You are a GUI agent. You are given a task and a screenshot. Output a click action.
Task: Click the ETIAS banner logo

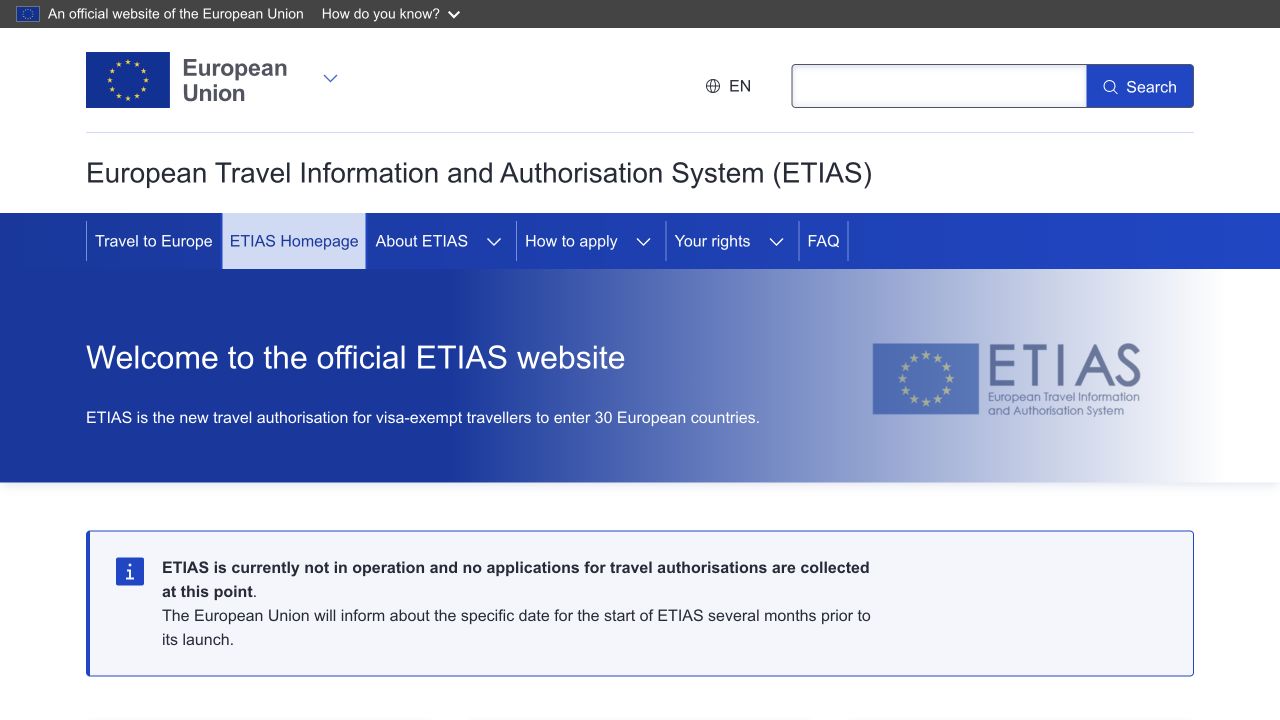pos(1006,379)
